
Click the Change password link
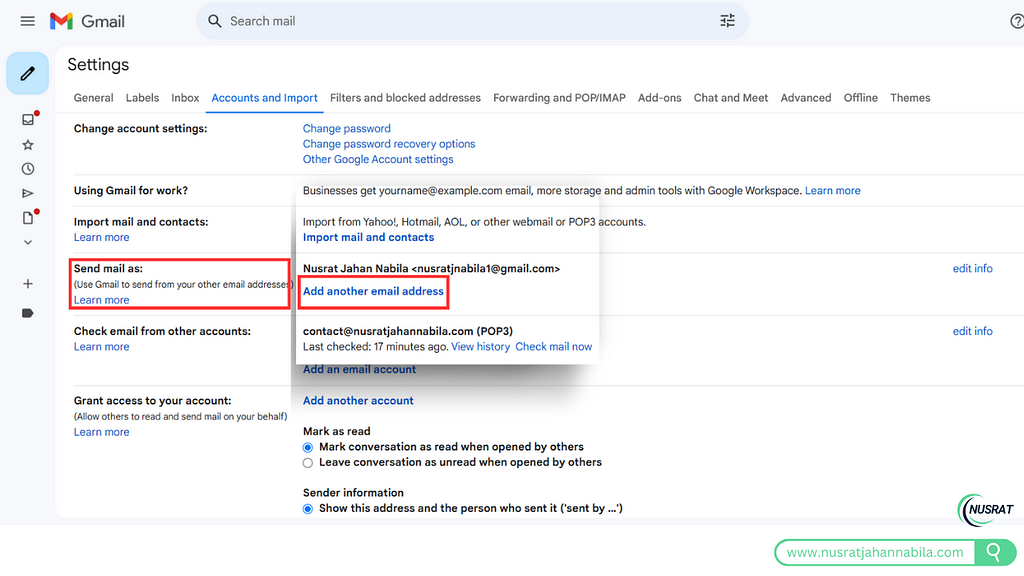coord(347,129)
